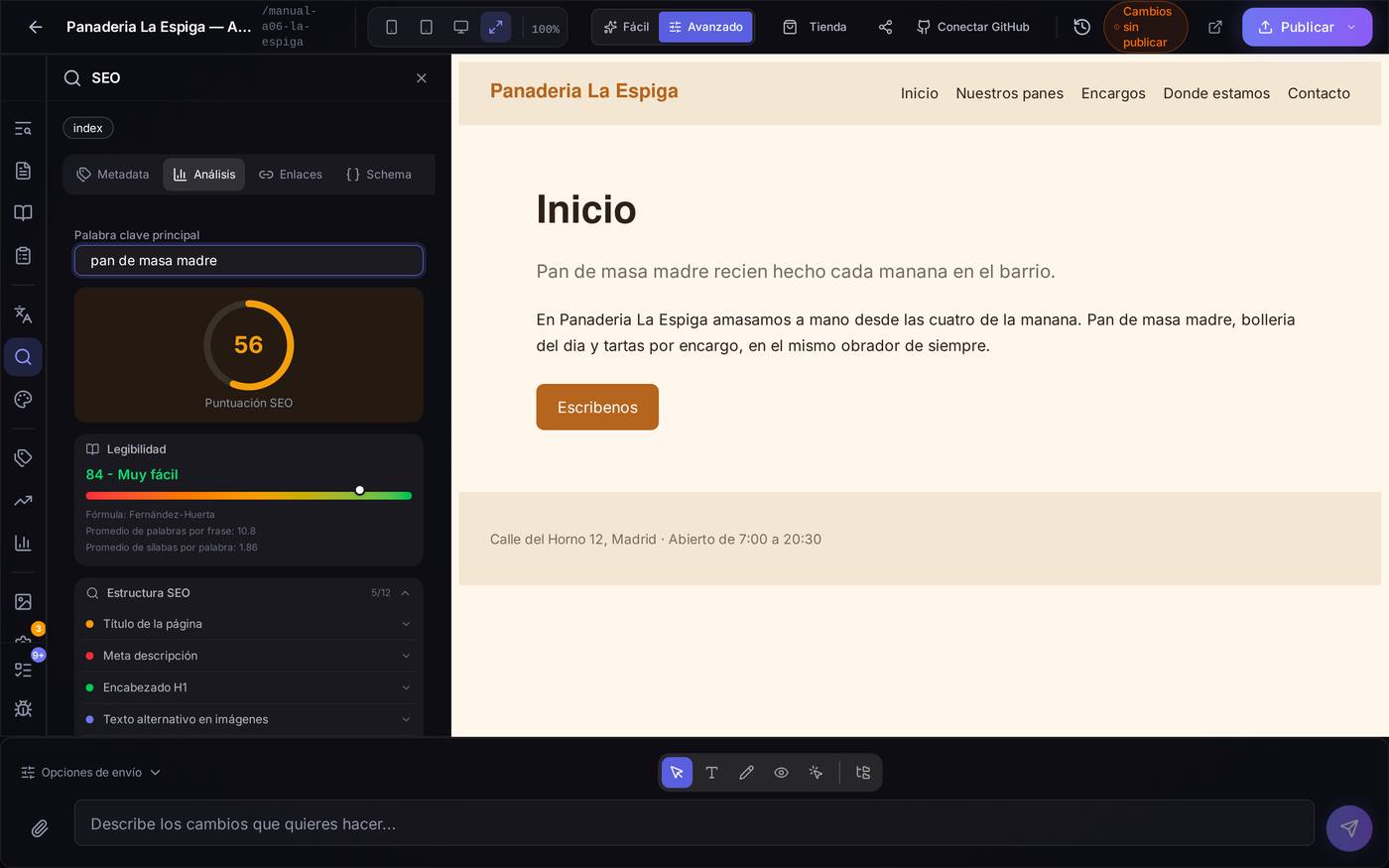Select the cursor pointer tool
Viewport: 1389px width, 868px height.
[x=677, y=773]
